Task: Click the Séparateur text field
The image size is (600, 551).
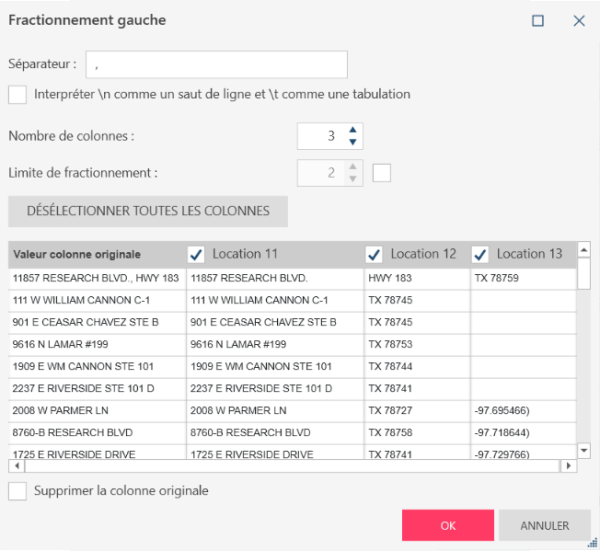Action: pos(216,65)
